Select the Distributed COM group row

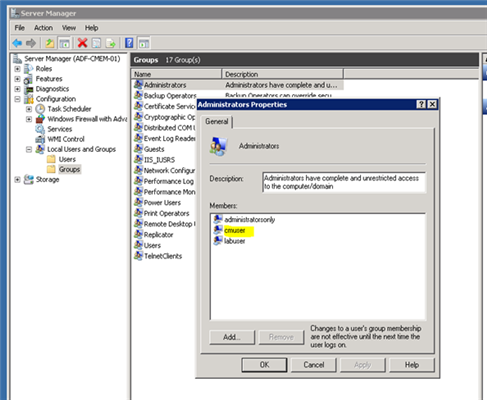pos(164,128)
